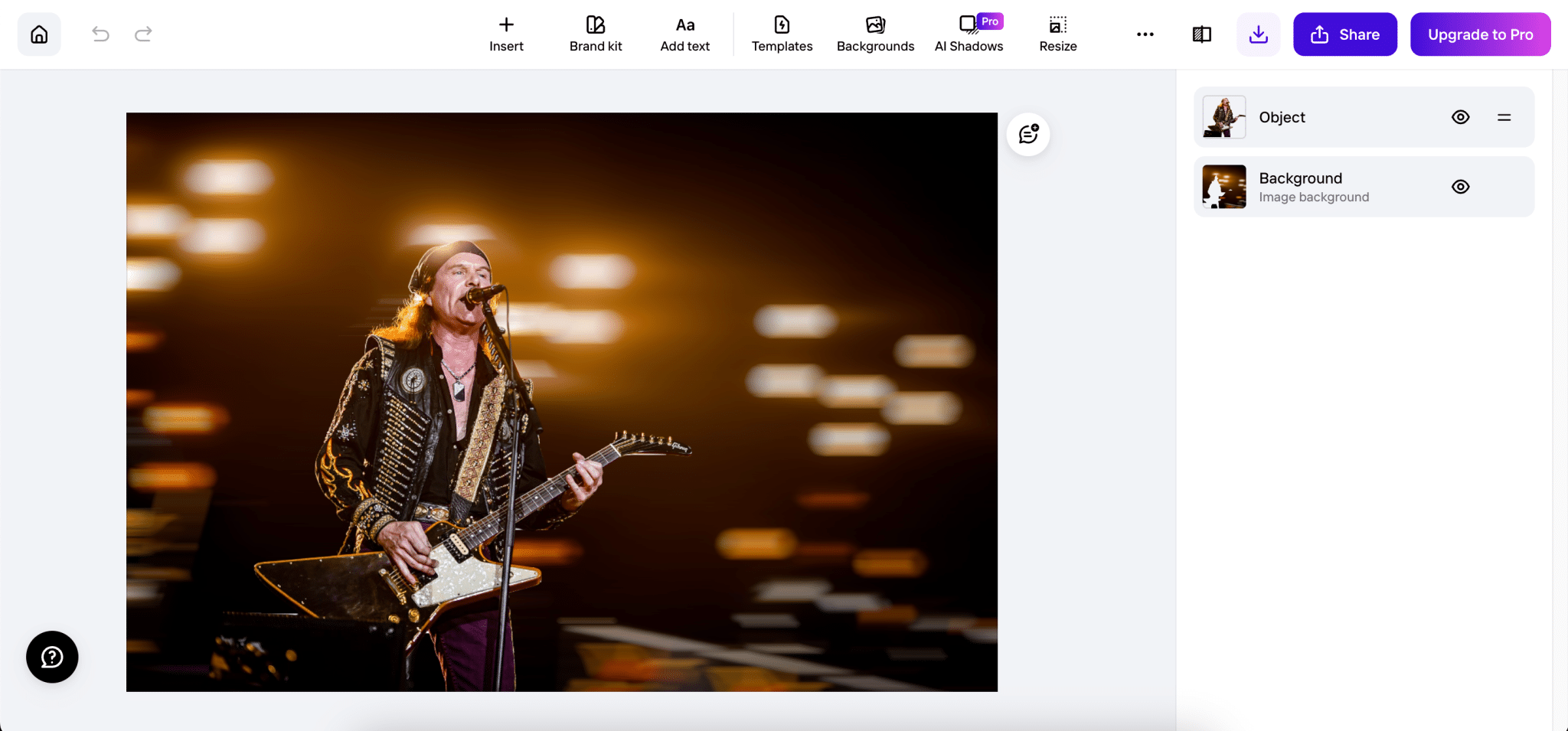Open the more options menu
Viewport: 1568px width, 731px height.
1145,34
